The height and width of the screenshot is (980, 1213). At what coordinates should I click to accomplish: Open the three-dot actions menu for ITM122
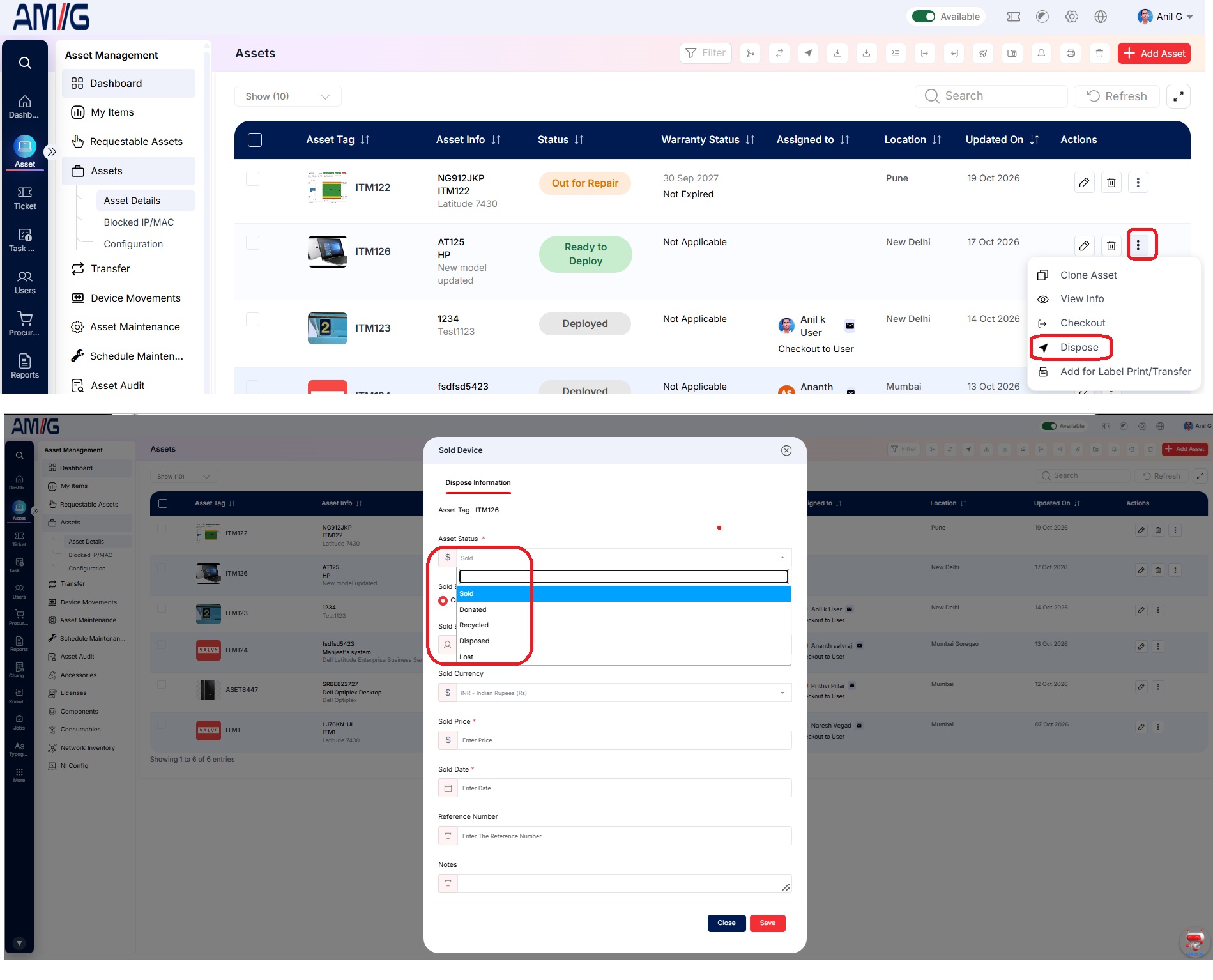pos(1138,183)
